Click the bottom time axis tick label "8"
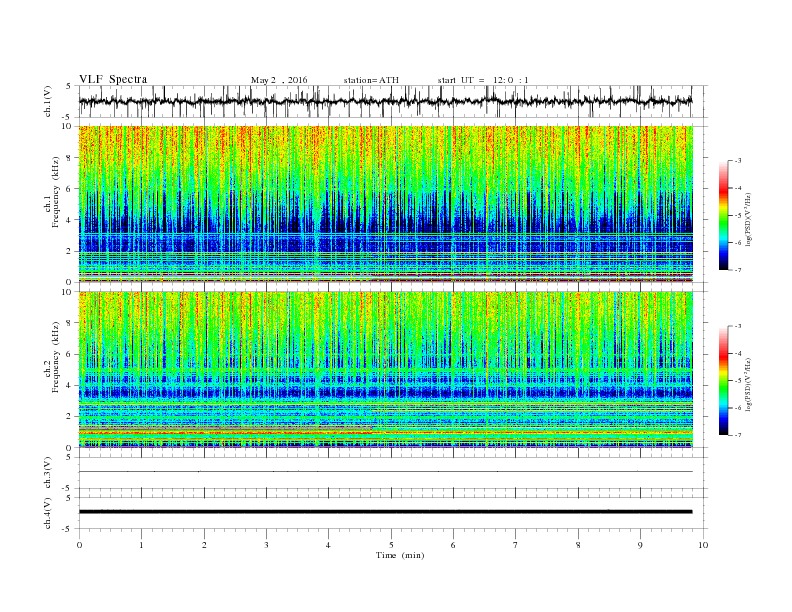Image resolution: width=792 pixels, height=612 pixels. click(578, 545)
